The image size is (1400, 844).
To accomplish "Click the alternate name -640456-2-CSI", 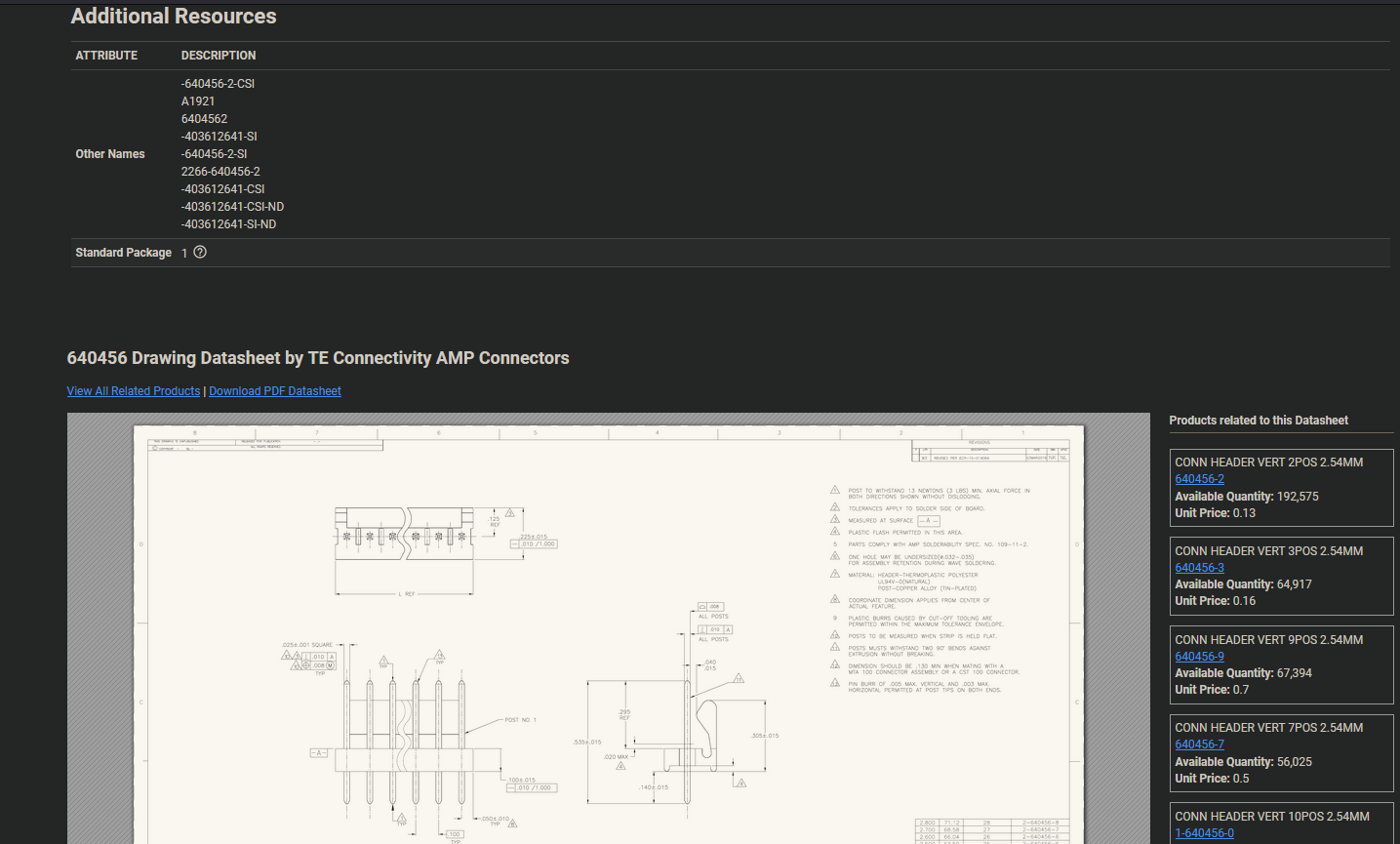I will coord(217,83).
